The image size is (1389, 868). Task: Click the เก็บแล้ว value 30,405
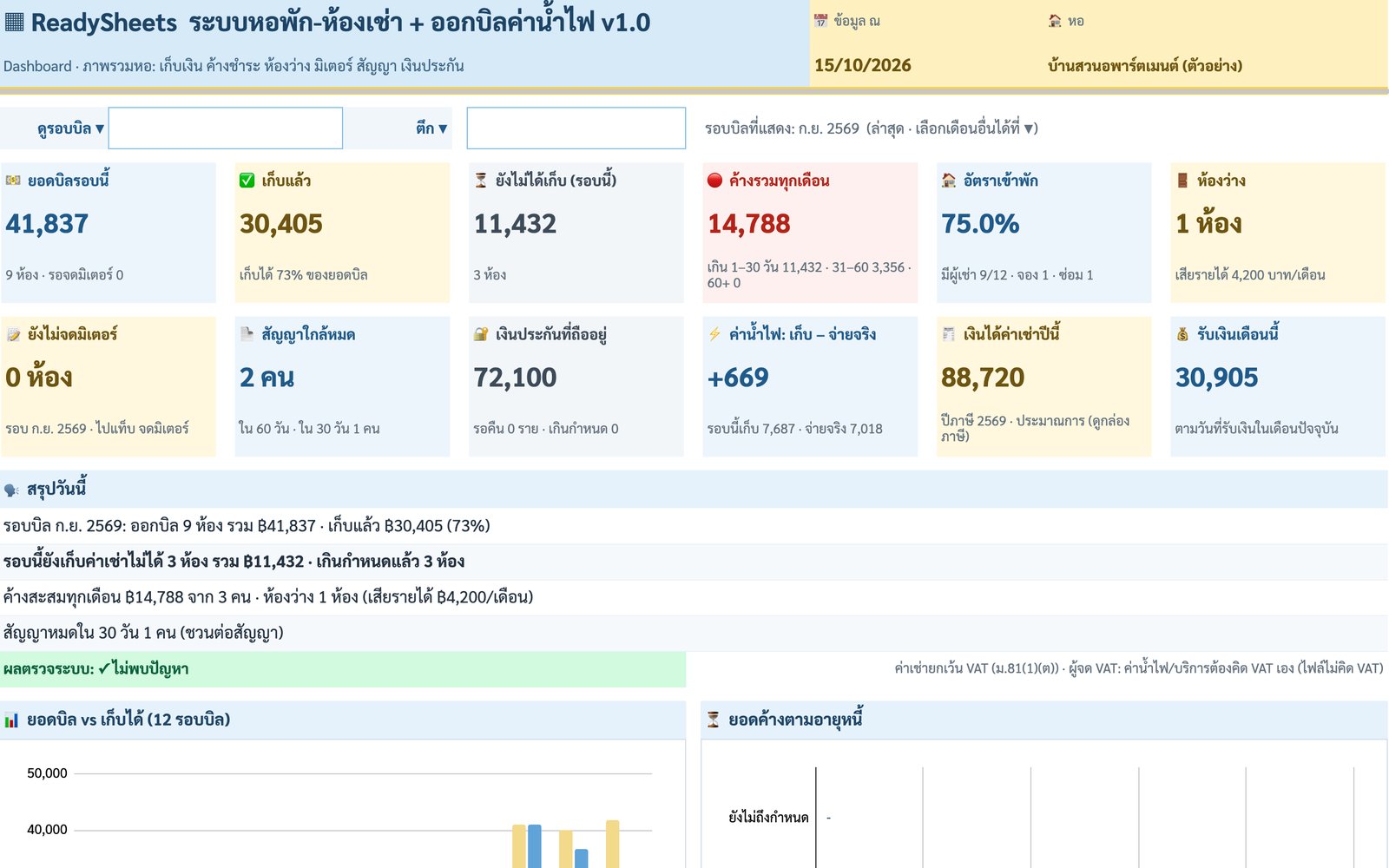(281, 224)
